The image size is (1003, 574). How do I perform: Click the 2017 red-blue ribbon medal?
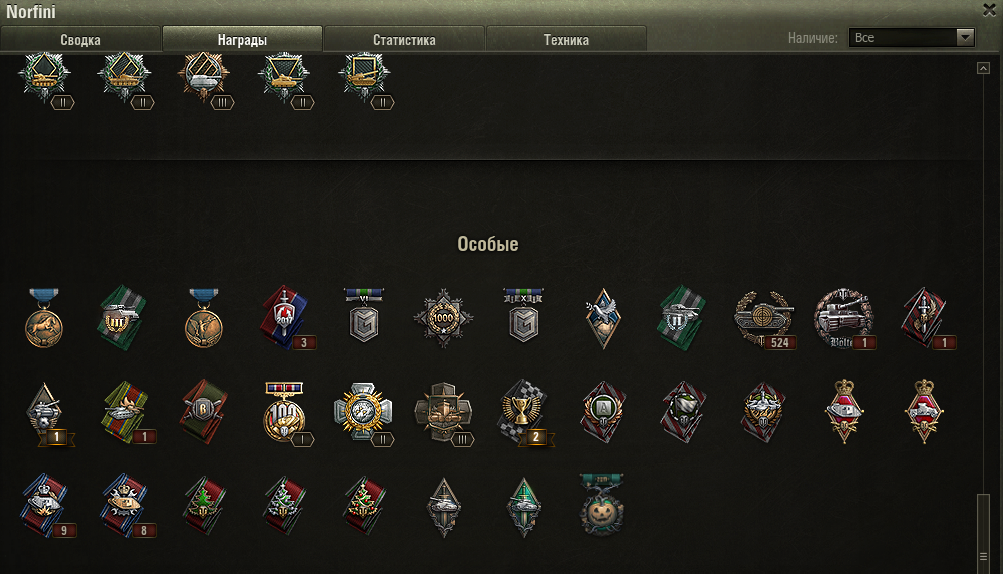pyautogui.click(x=285, y=318)
